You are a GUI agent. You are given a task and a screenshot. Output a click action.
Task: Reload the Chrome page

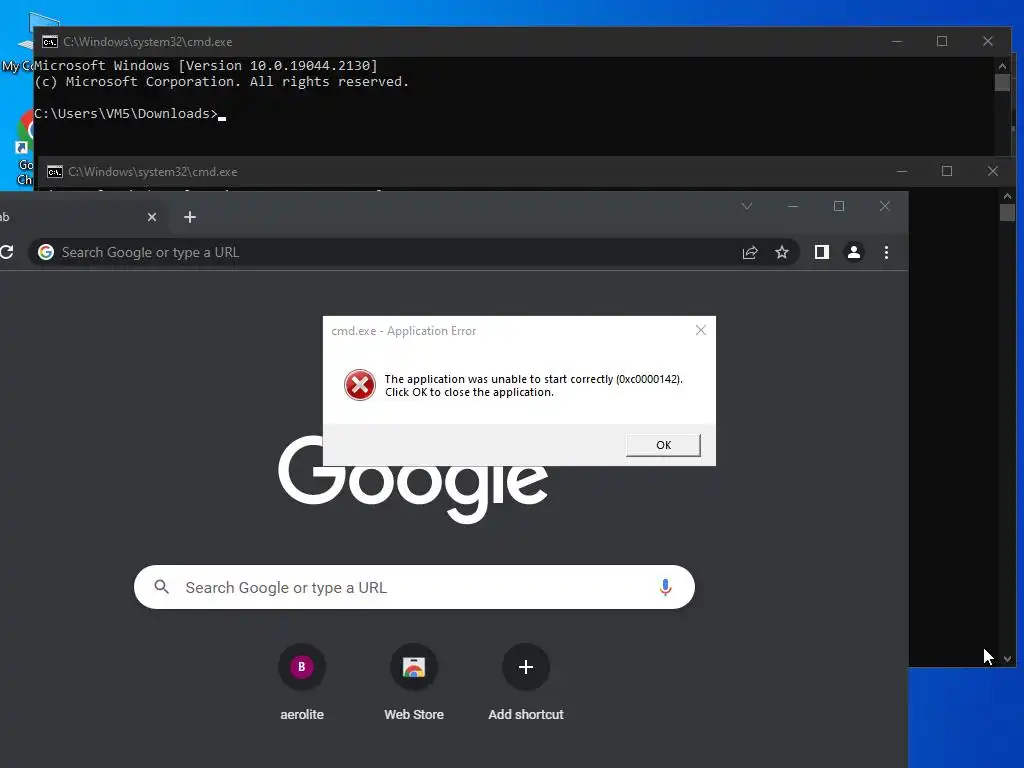coord(7,252)
